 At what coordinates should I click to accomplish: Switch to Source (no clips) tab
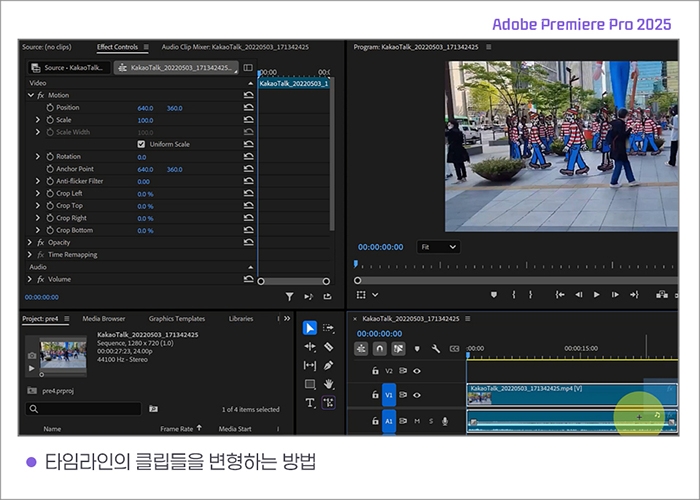[x=46, y=47]
